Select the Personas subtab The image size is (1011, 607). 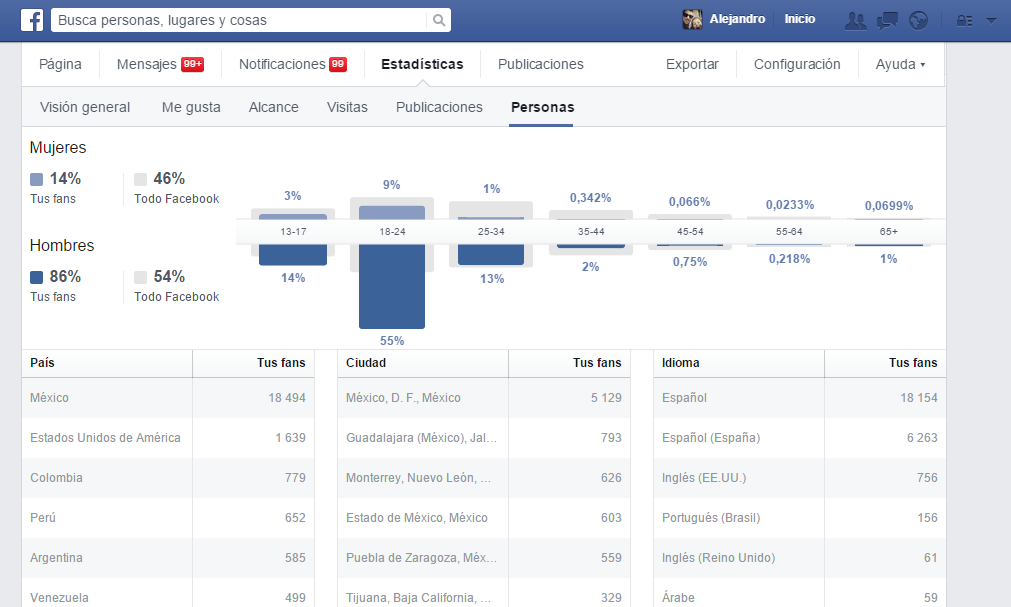point(542,107)
